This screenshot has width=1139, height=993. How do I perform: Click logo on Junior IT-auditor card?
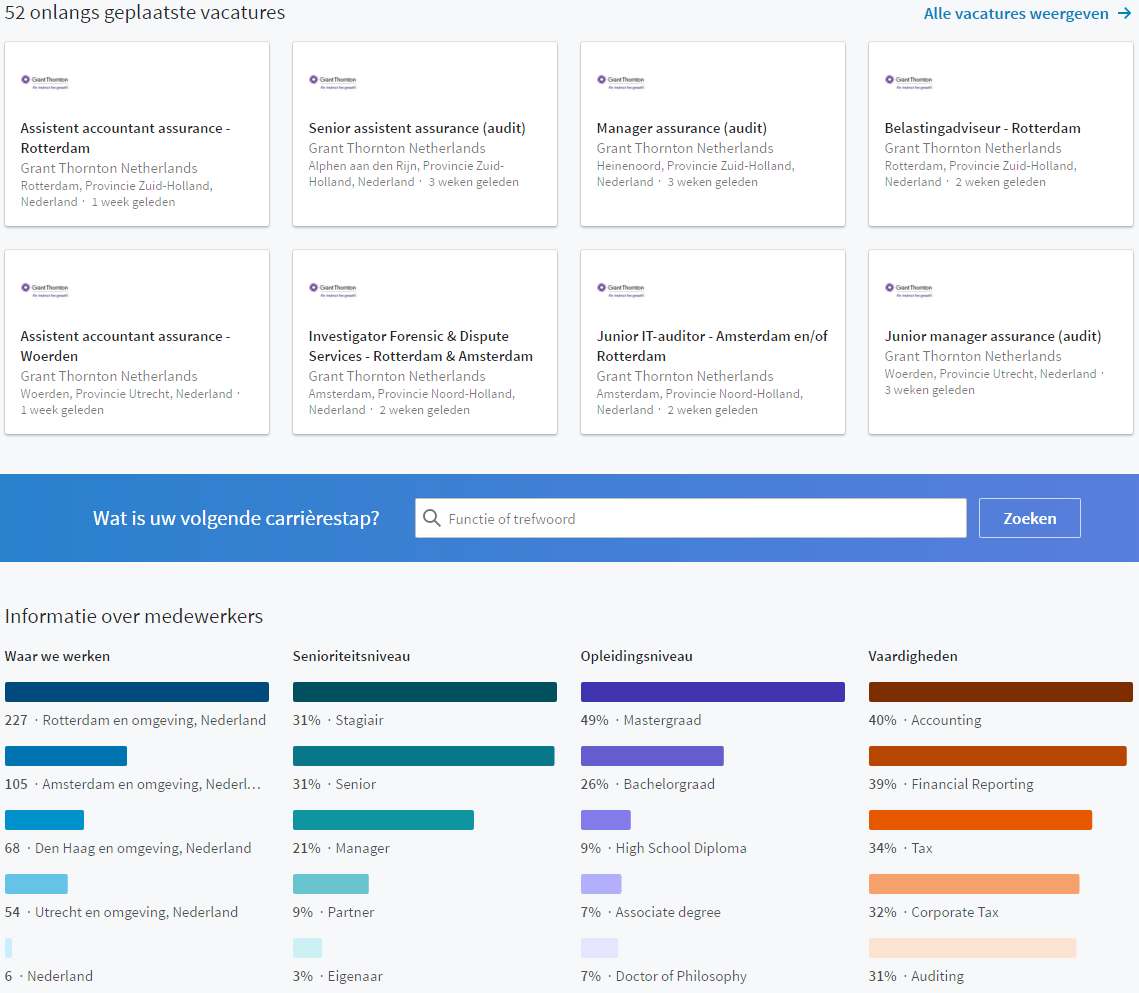[620, 289]
